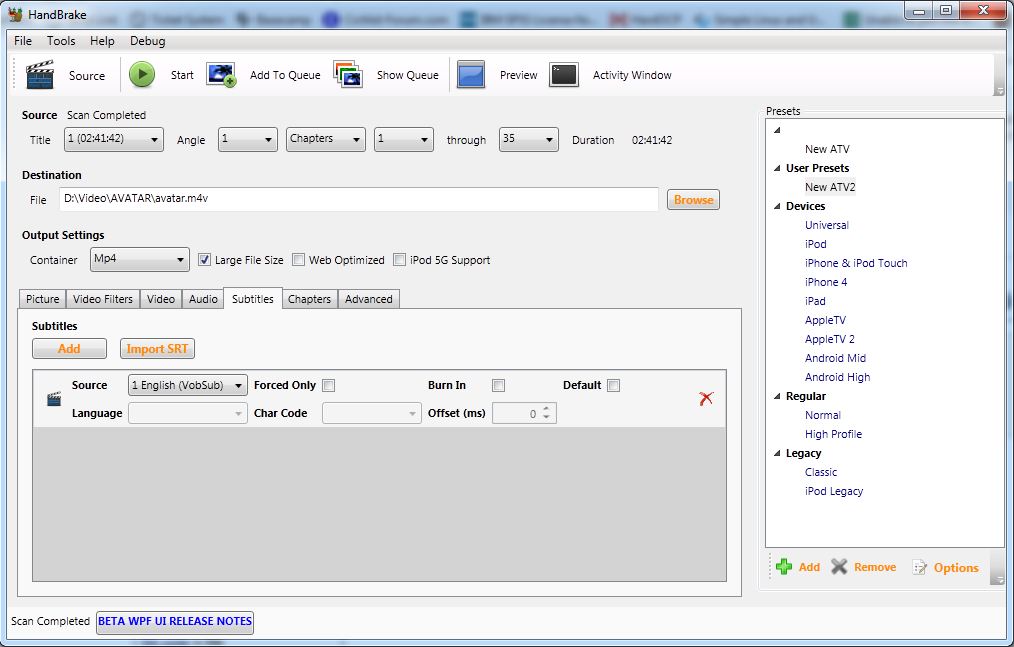The image size is (1014, 647).
Task: Click the Add To Queue icon
Action: [221, 74]
